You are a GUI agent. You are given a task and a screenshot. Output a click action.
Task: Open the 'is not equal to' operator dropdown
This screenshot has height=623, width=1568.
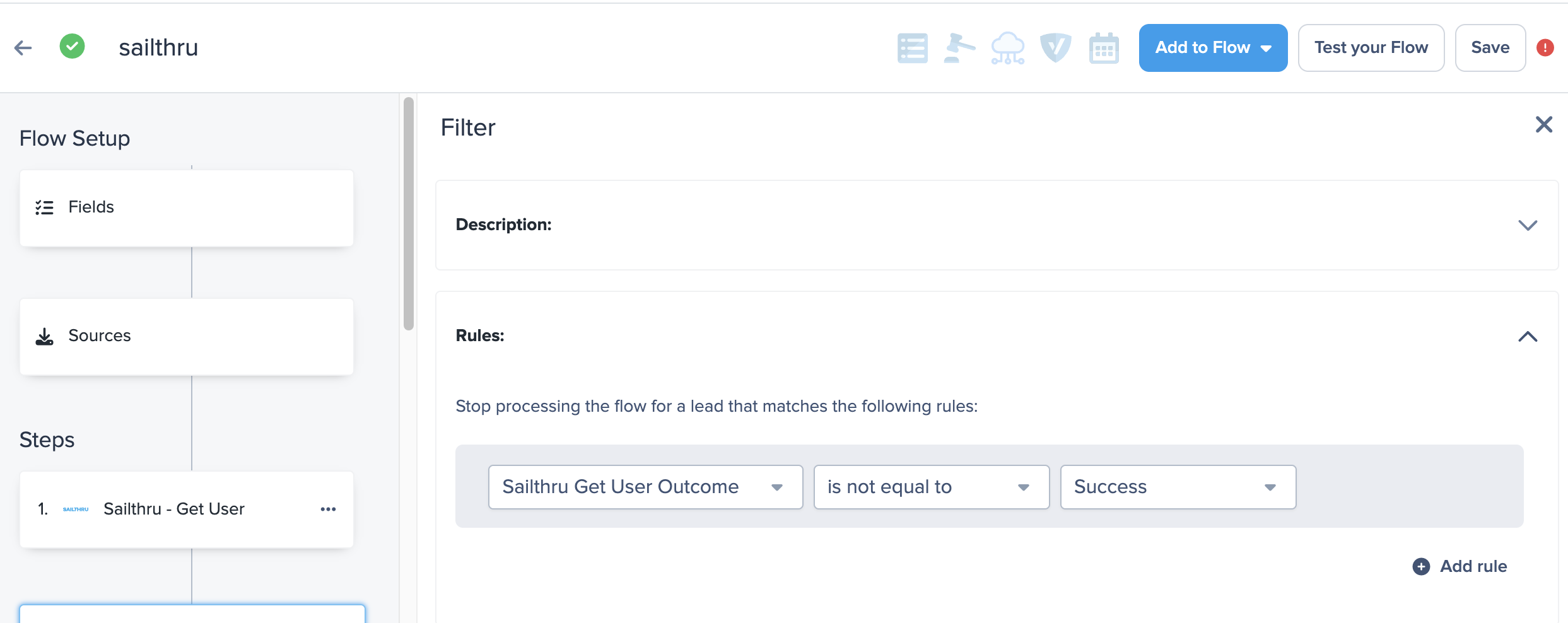pos(932,487)
